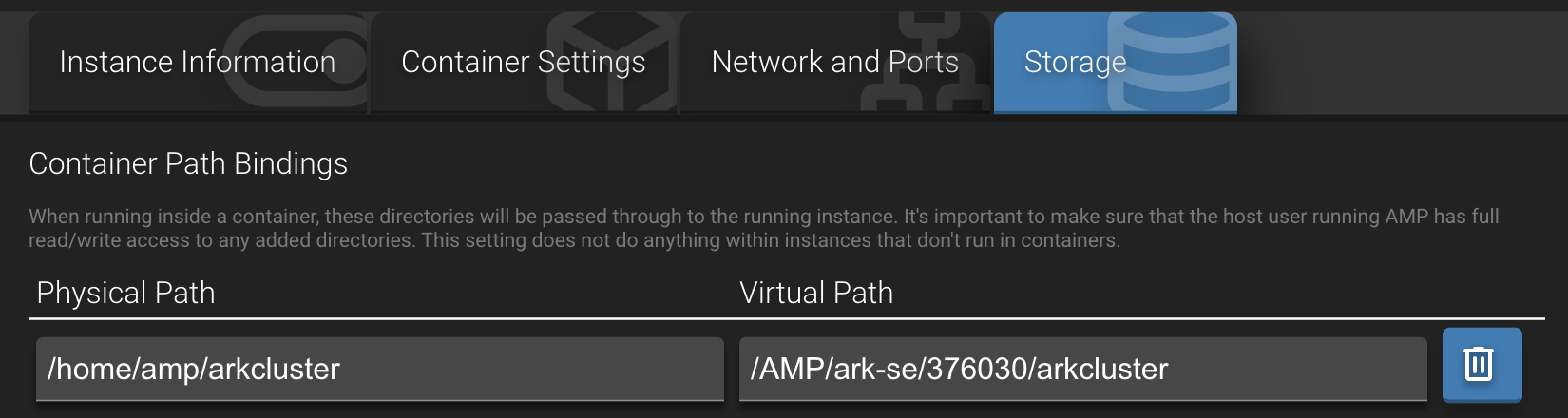Delete the arkcluster path binding with trash icon

click(1481, 365)
